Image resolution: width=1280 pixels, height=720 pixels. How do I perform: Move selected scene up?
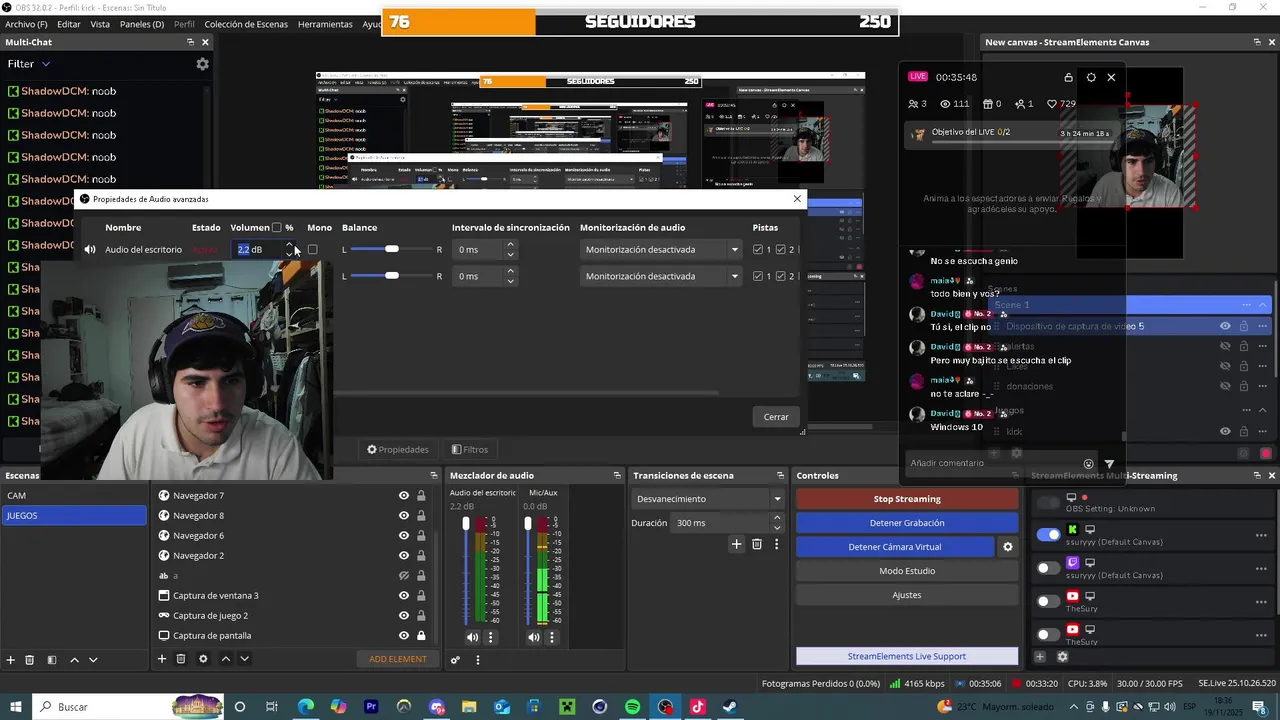pos(74,659)
